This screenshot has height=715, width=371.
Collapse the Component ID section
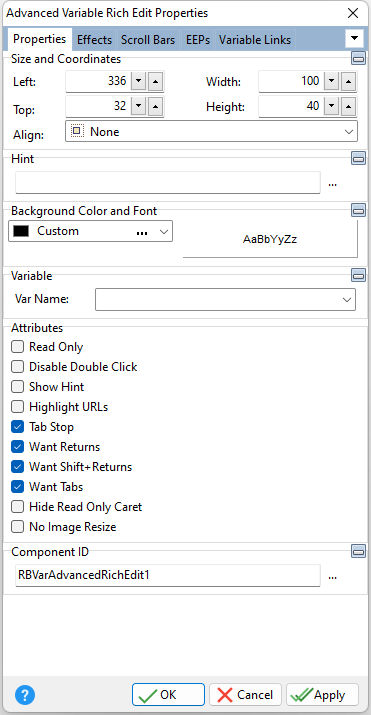coord(358,551)
